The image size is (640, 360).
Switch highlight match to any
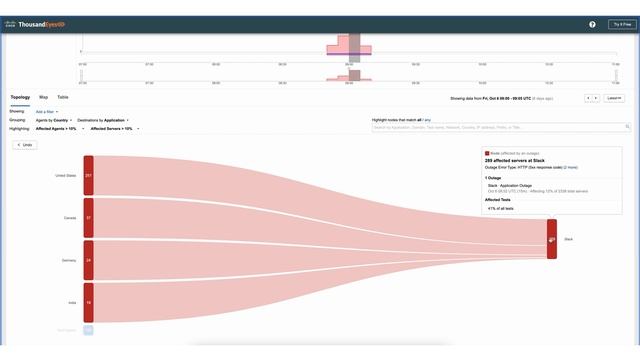pyautogui.click(x=428, y=120)
